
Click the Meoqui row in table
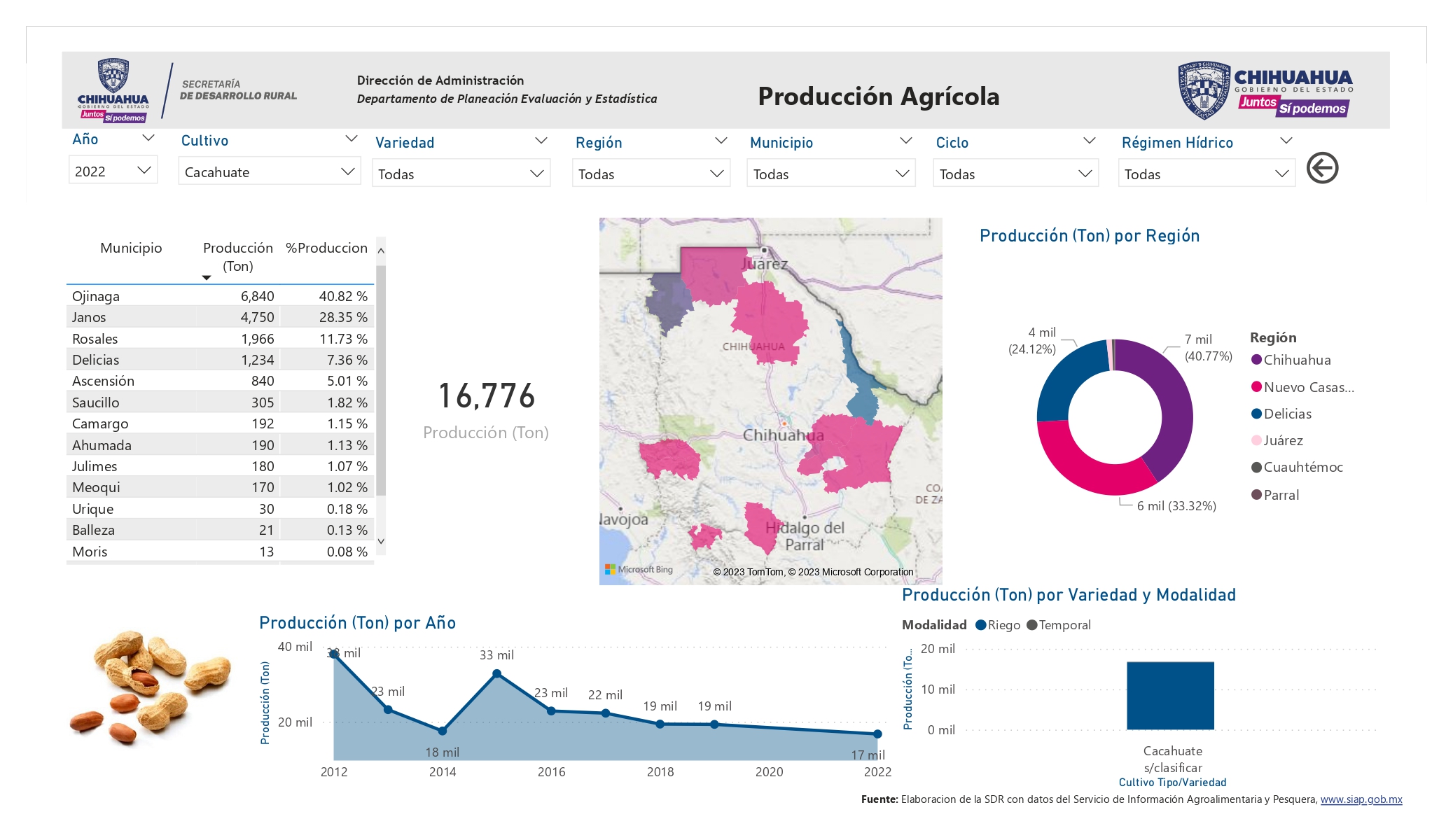220,487
